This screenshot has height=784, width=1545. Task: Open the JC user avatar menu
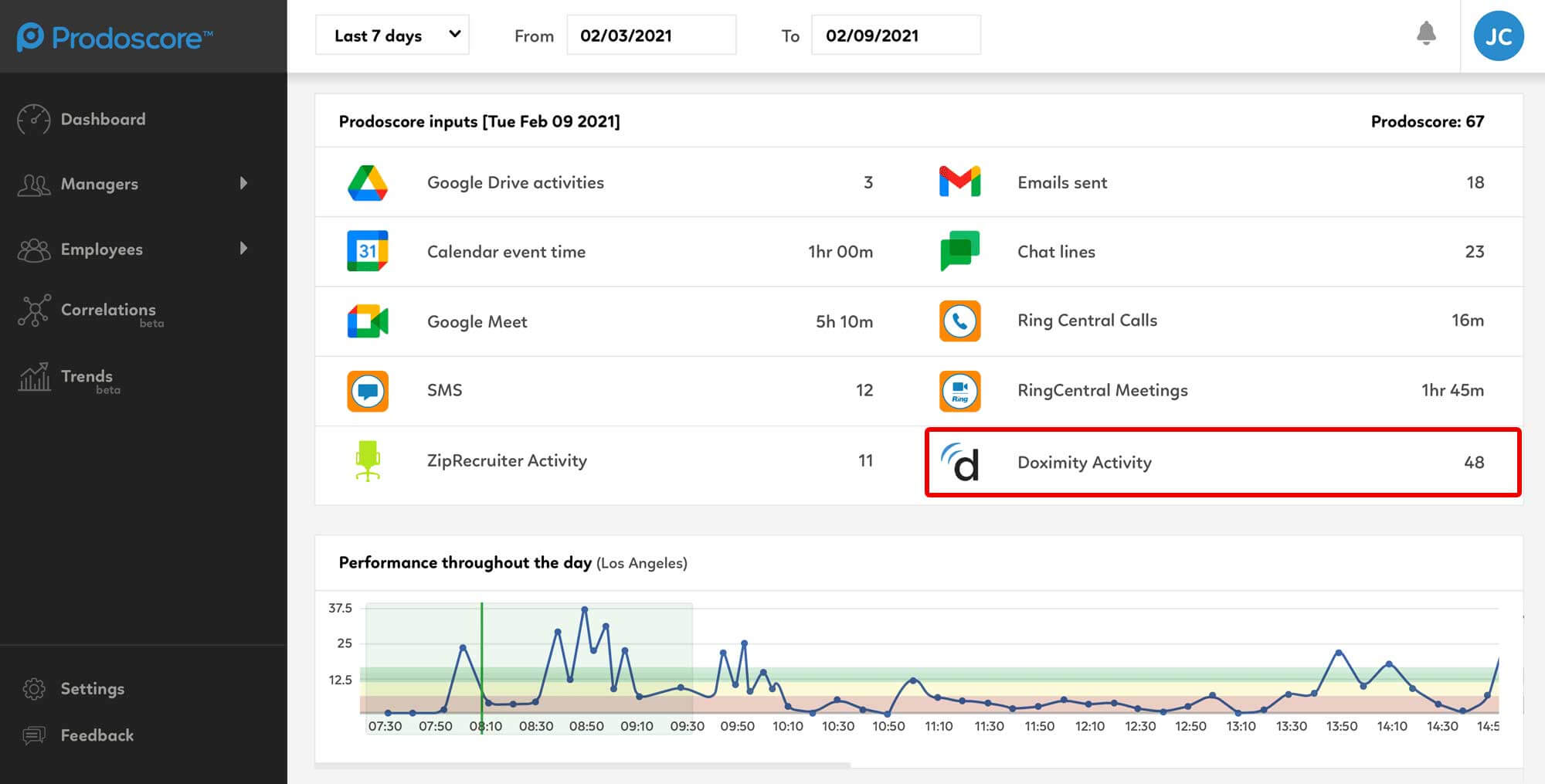coord(1498,36)
